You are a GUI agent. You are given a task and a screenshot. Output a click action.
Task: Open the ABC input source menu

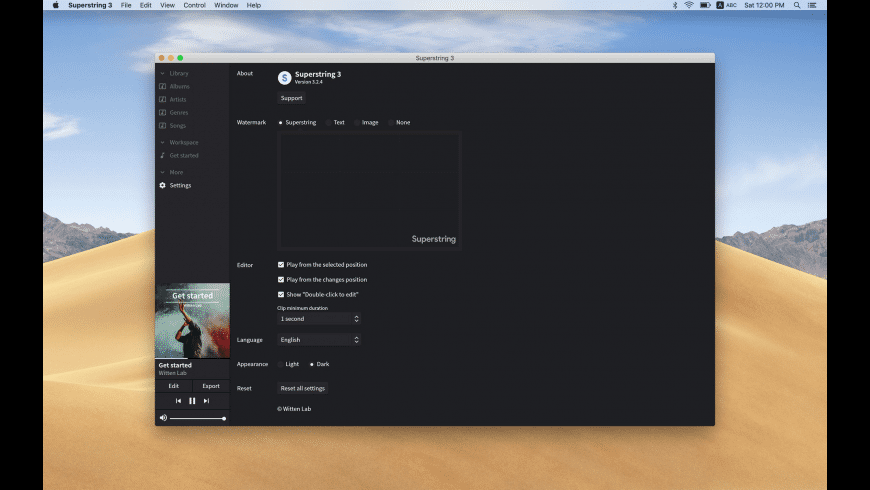click(x=726, y=5)
